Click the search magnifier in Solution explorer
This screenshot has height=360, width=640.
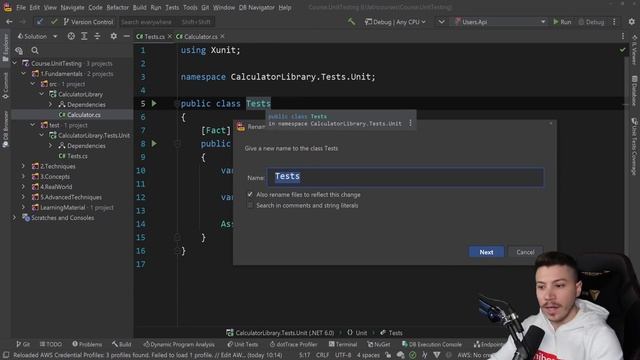(x=35, y=51)
